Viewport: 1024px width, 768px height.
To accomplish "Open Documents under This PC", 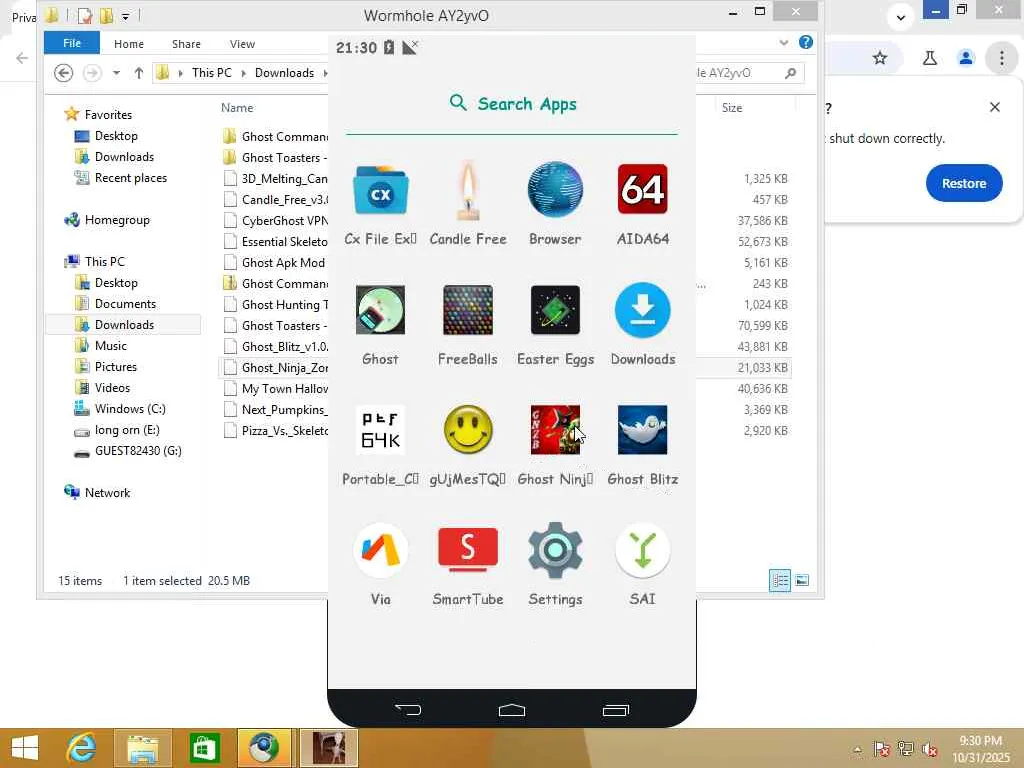I will coord(125,304).
